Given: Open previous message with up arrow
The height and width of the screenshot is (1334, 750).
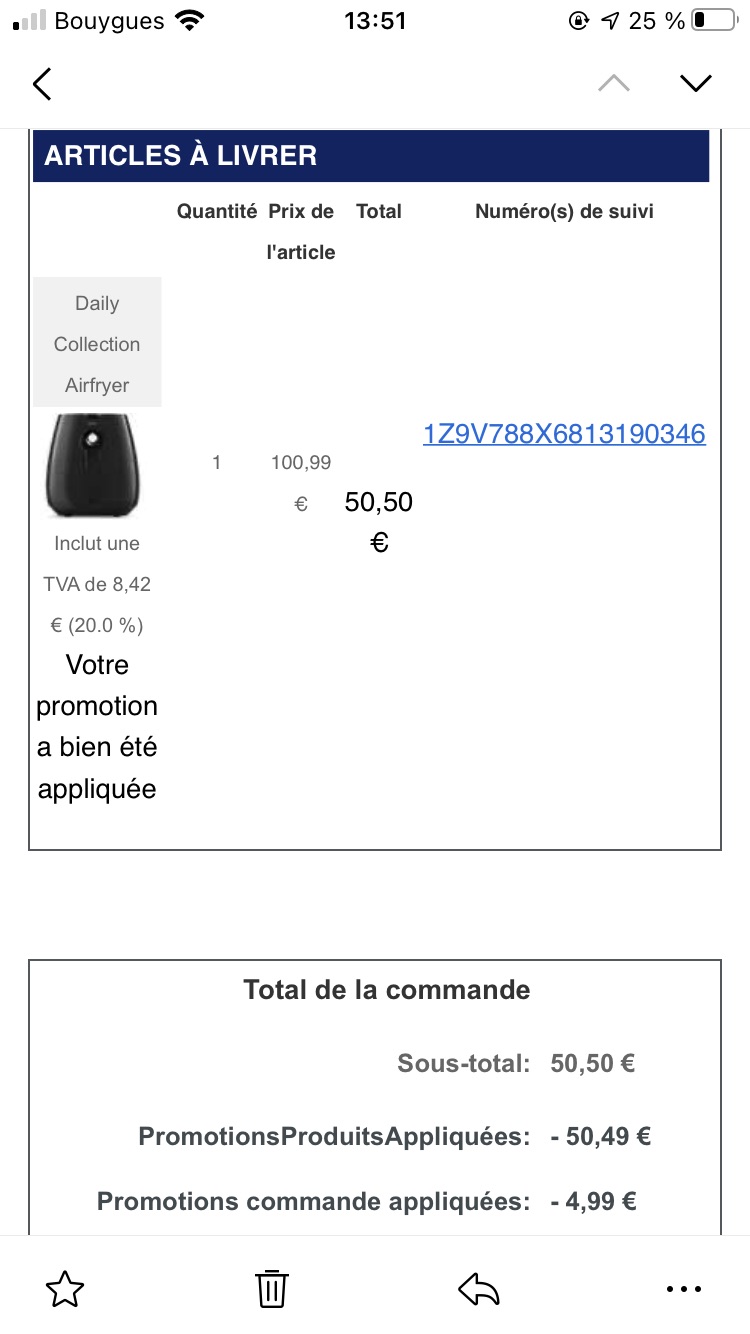Looking at the screenshot, I should point(614,83).
